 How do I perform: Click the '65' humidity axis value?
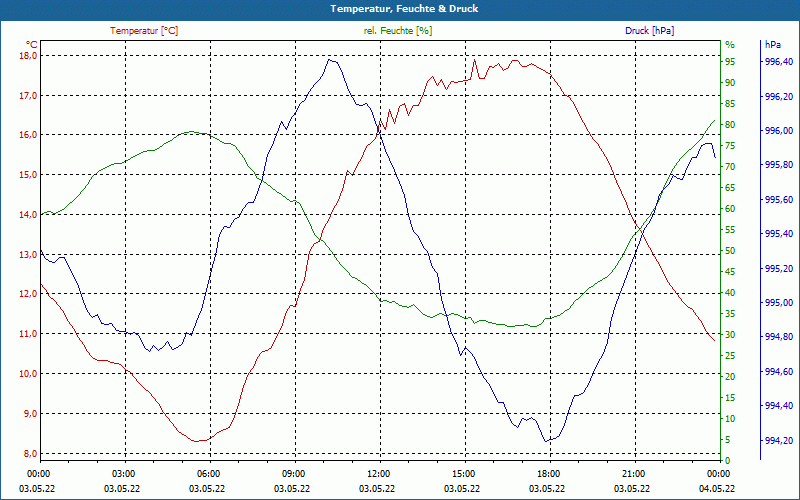[x=730, y=188]
